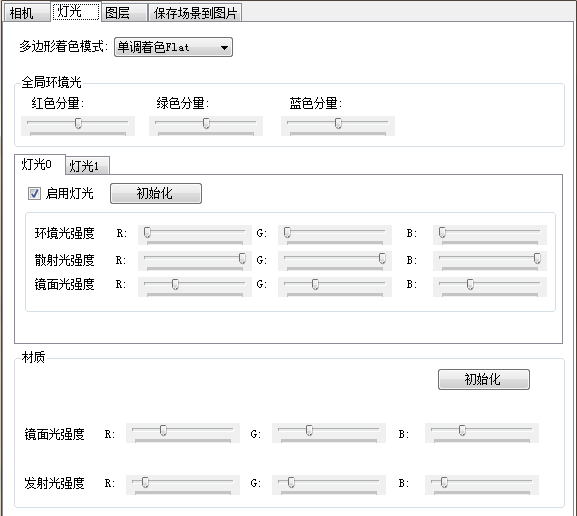Image resolution: width=577 pixels, height=516 pixels.
Task: Select the 灯光0 sub-tab
Action: [40, 164]
